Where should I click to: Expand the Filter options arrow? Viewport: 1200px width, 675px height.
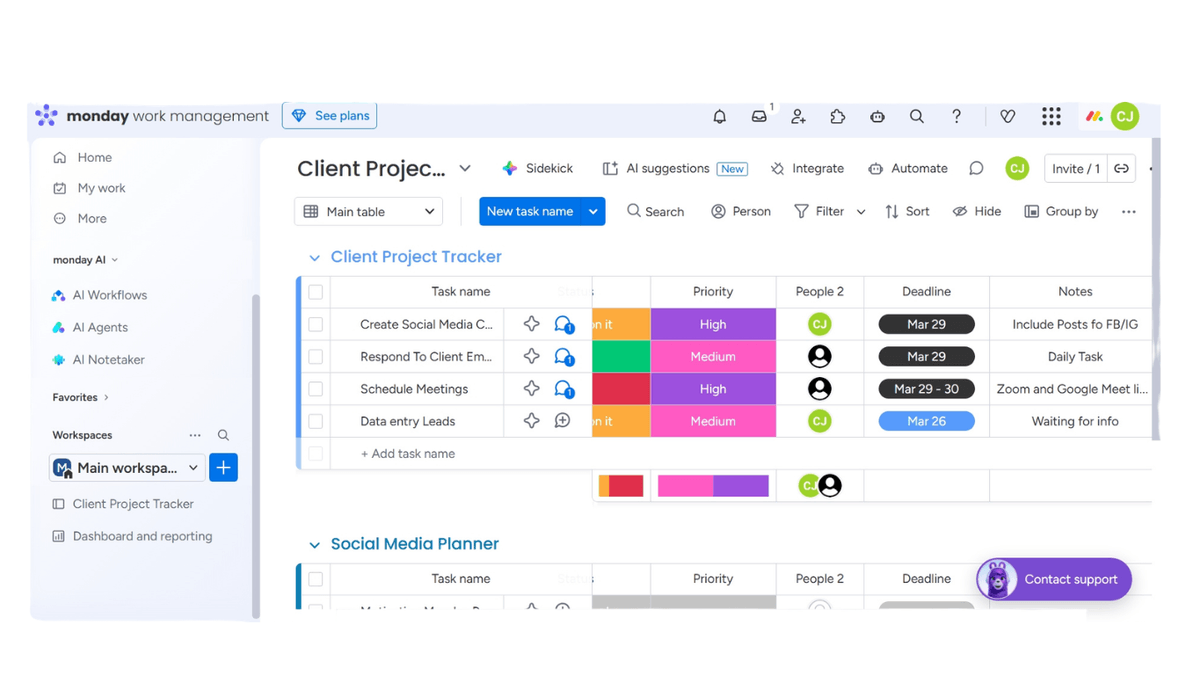click(x=861, y=212)
